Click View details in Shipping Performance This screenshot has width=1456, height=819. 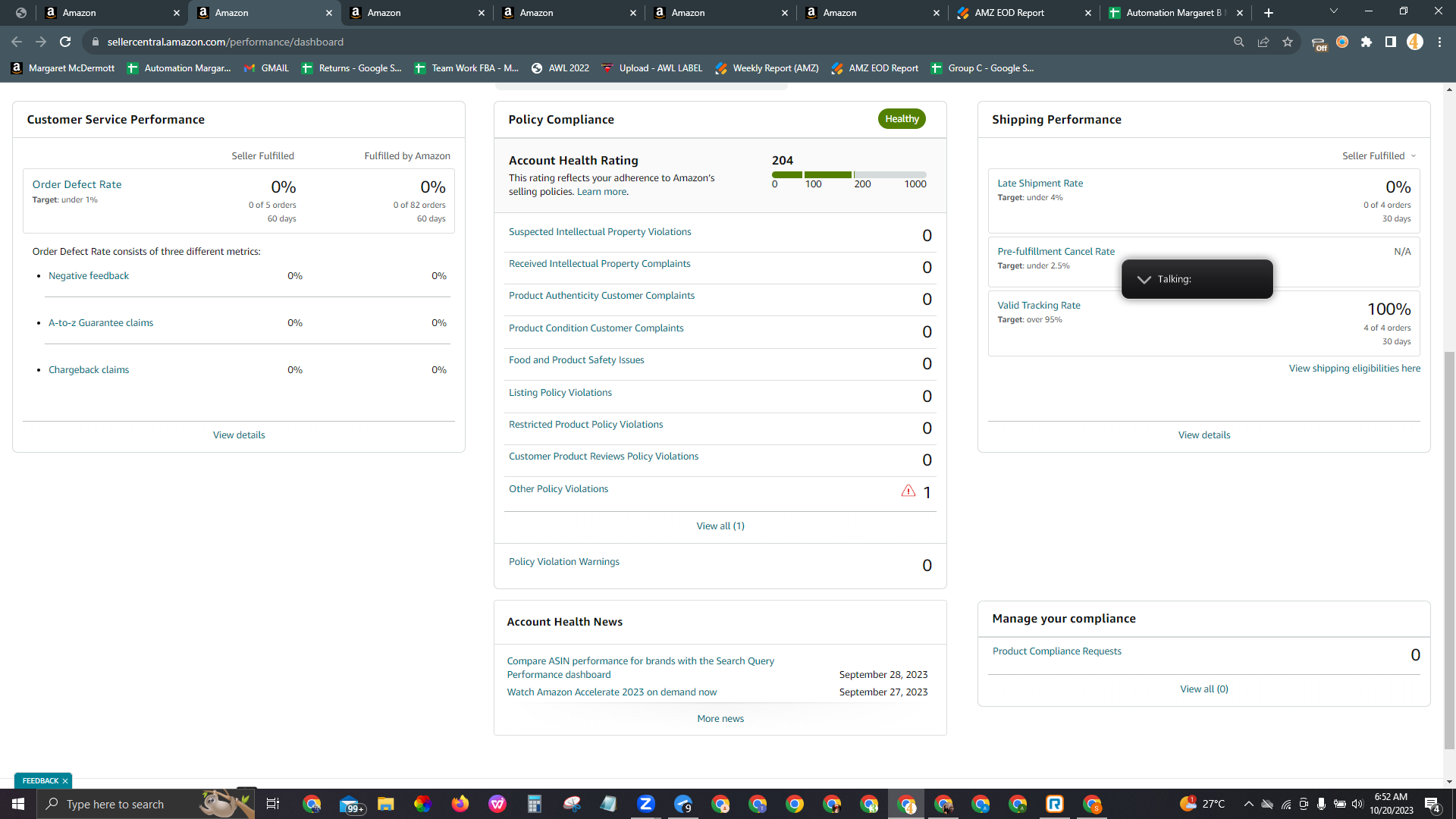(1204, 435)
